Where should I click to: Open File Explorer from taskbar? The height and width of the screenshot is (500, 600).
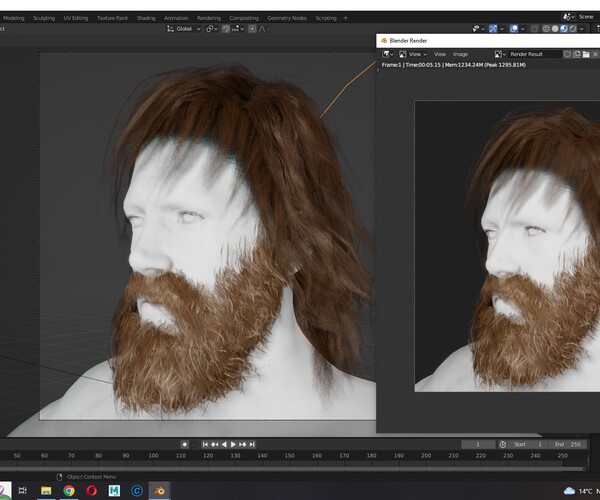click(x=46, y=490)
